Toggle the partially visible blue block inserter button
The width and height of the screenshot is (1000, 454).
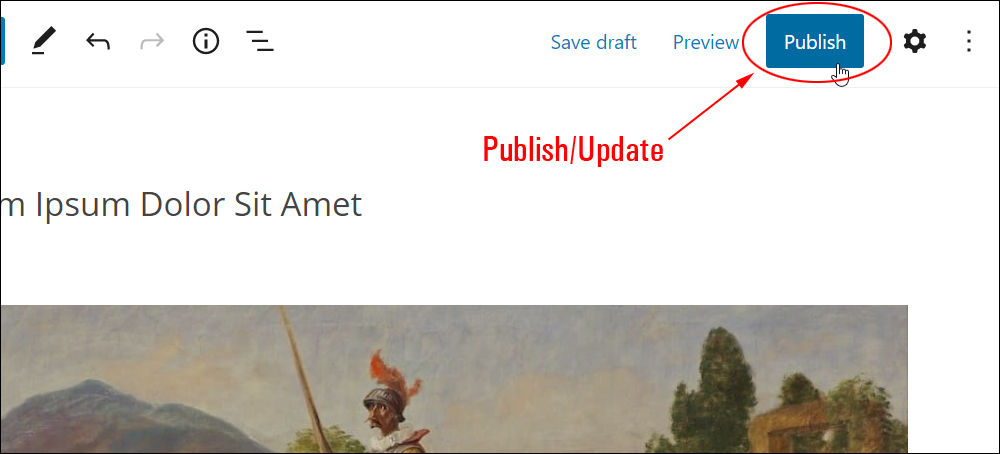[x=3, y=41]
